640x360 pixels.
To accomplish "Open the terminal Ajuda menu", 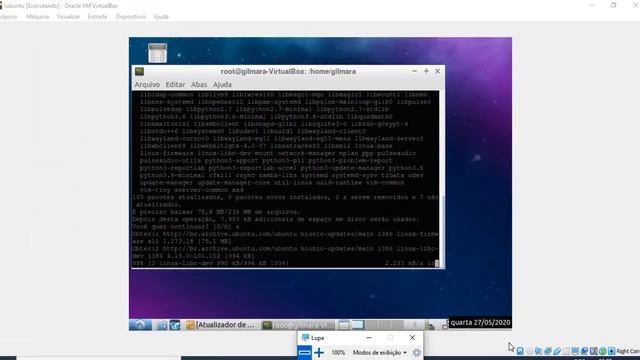I will pos(222,84).
